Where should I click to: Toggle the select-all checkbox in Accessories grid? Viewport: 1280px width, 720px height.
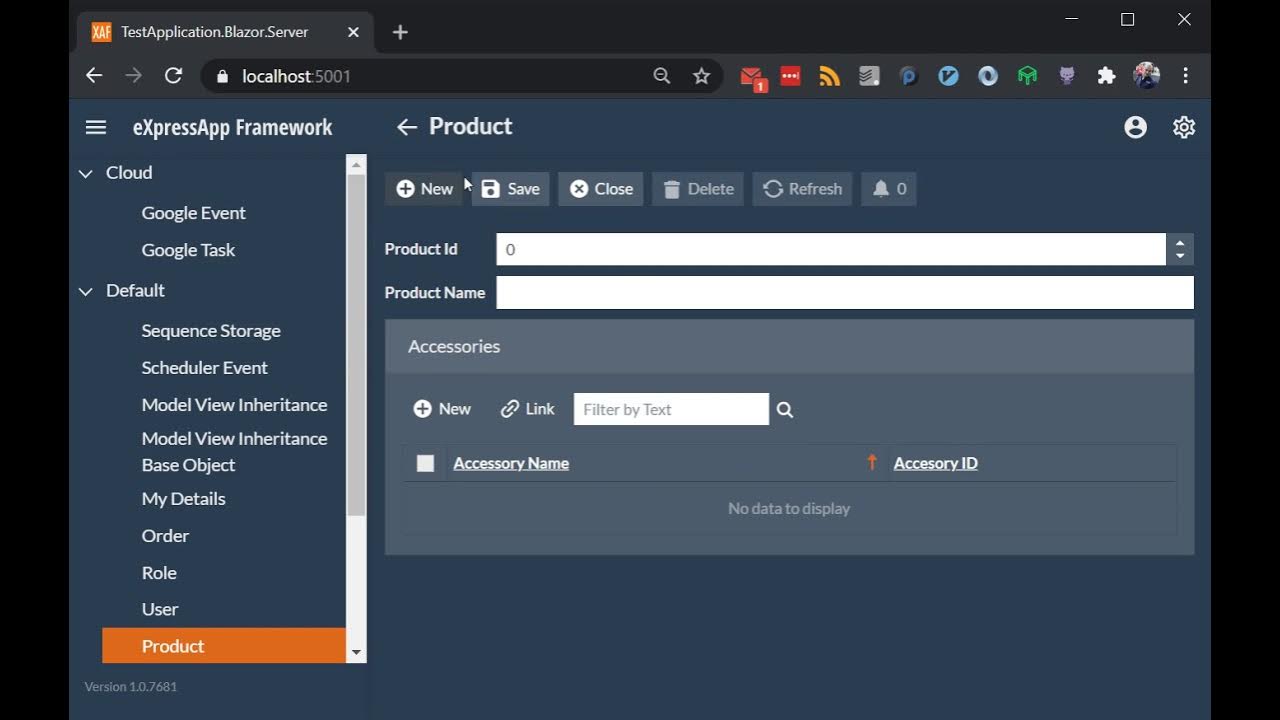(x=425, y=463)
